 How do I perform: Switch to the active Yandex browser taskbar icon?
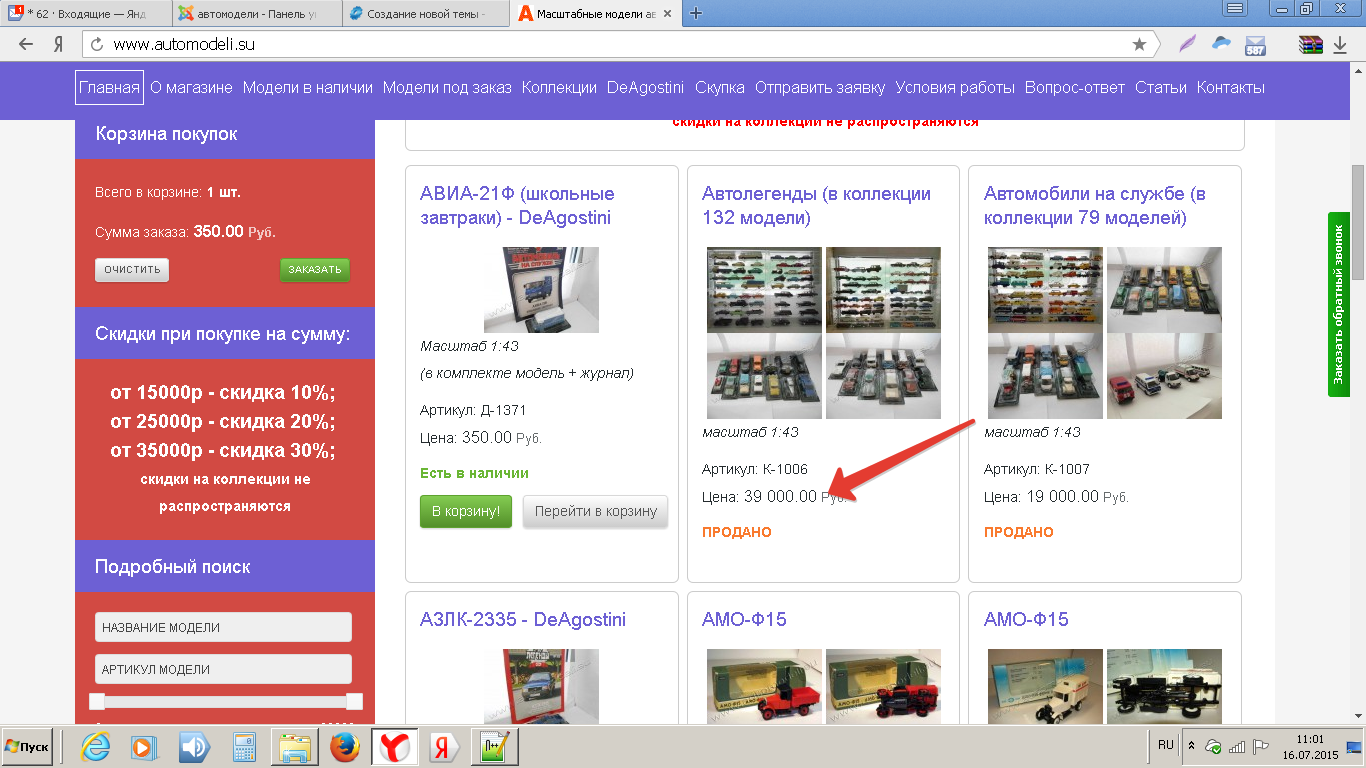(x=394, y=746)
